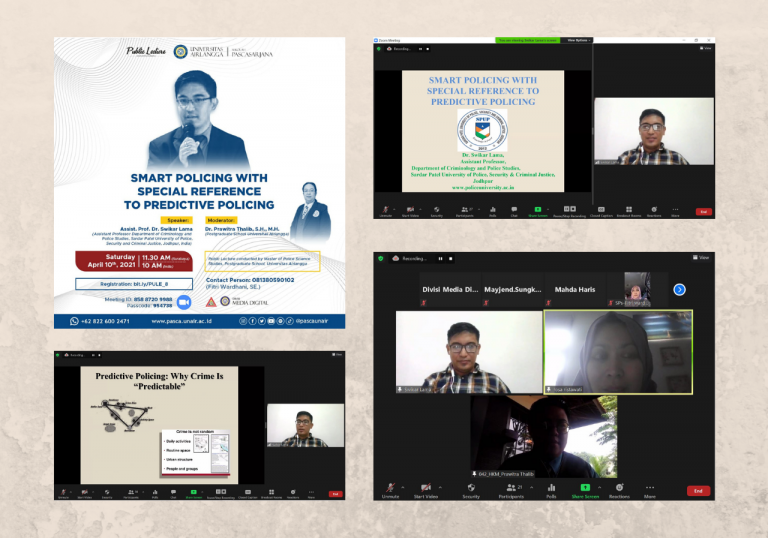Pause recording in the gallery-view Zoom window

[440, 259]
